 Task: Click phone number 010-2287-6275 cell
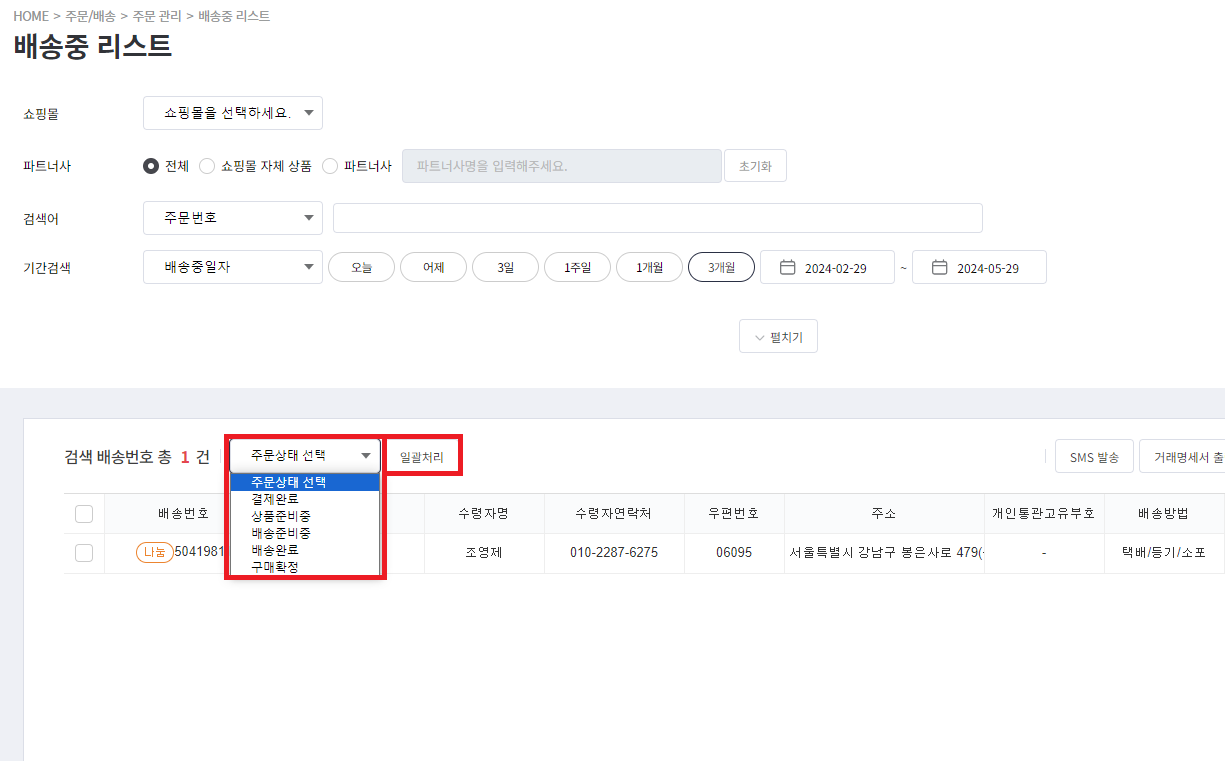point(614,552)
